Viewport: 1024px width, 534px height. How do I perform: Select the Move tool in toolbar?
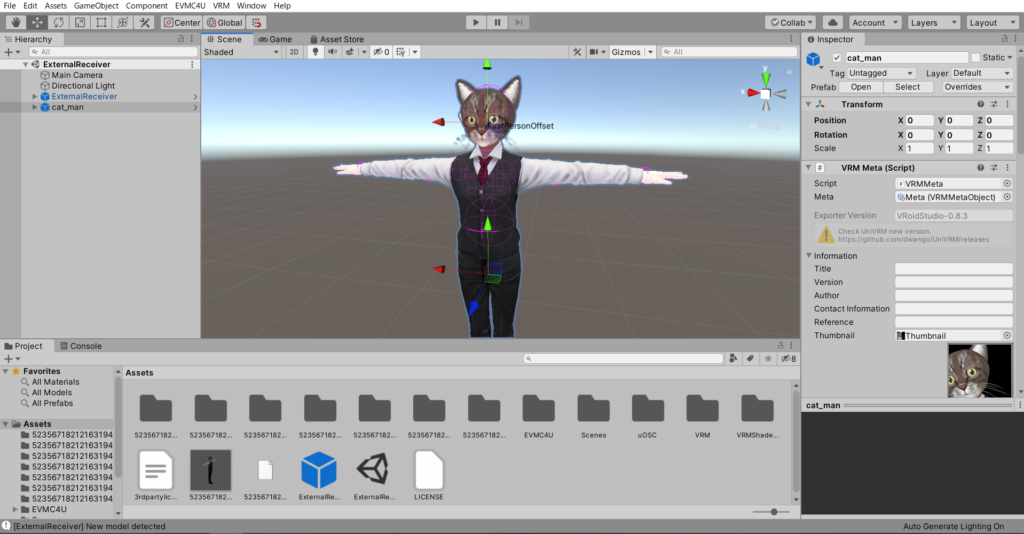[x=37, y=22]
